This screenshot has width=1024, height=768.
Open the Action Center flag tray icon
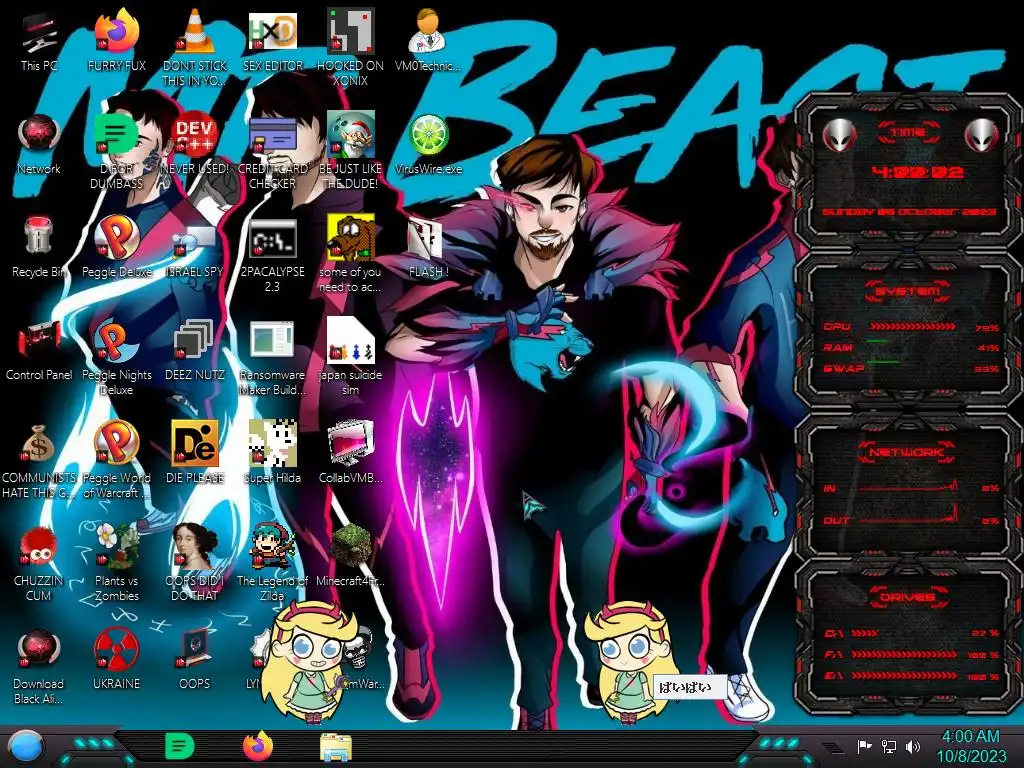(864, 746)
